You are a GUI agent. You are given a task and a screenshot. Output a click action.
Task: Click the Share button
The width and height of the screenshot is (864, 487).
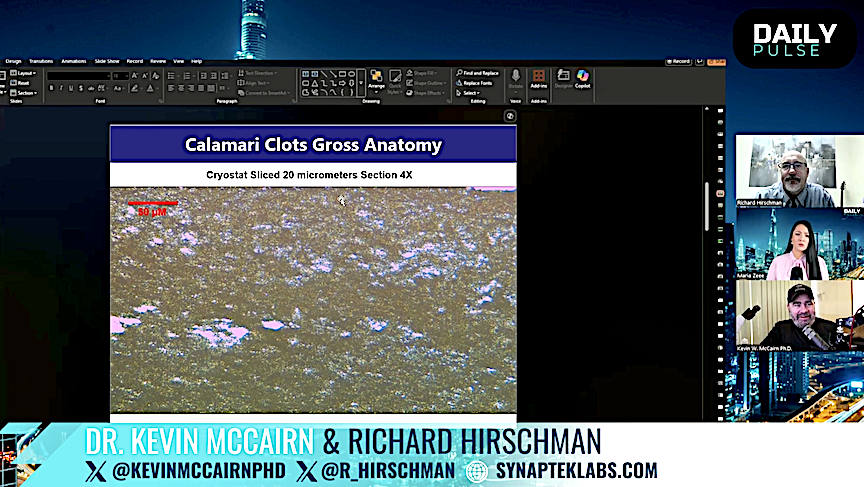point(714,61)
